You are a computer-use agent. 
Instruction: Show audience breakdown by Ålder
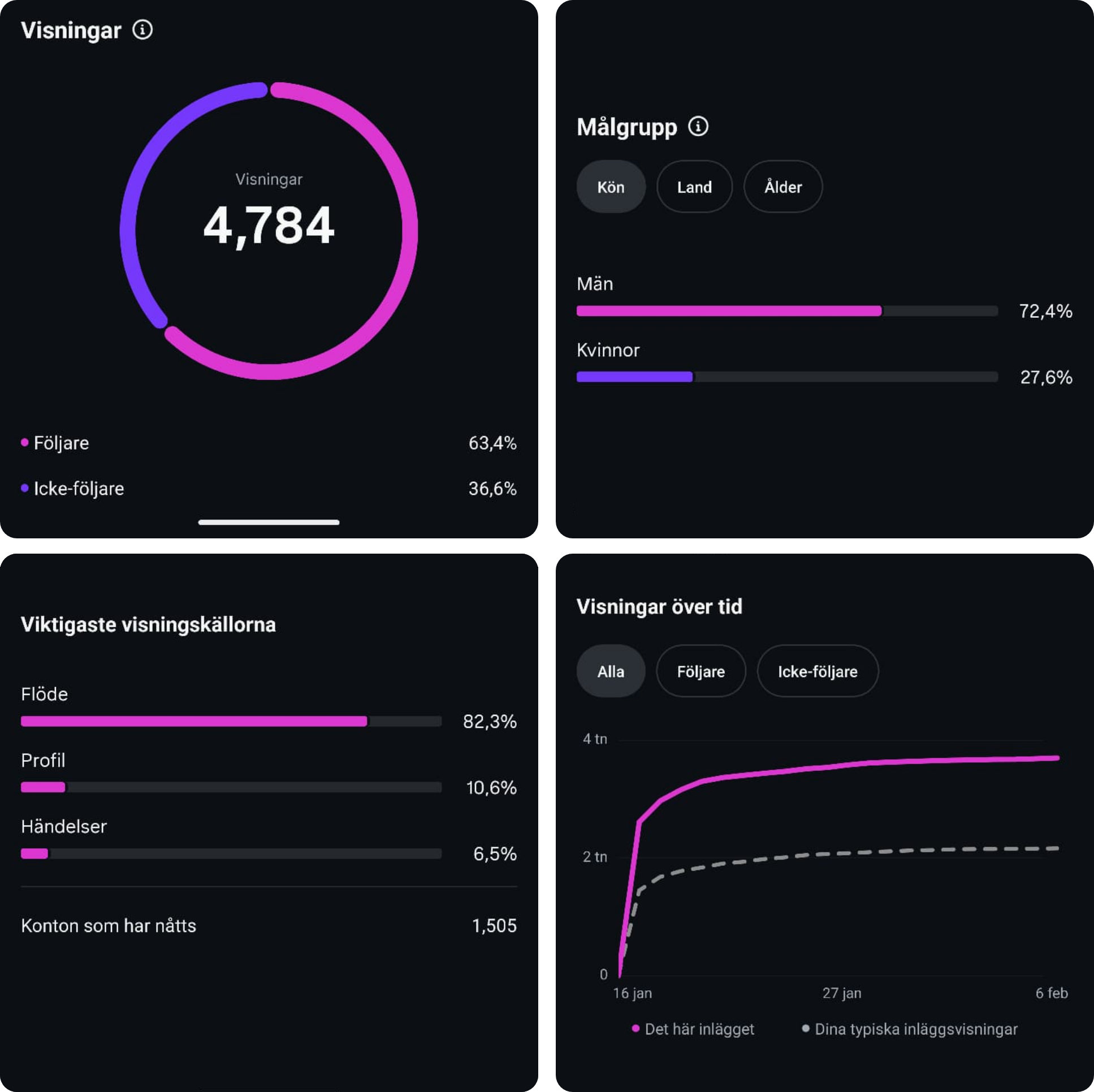(782, 187)
